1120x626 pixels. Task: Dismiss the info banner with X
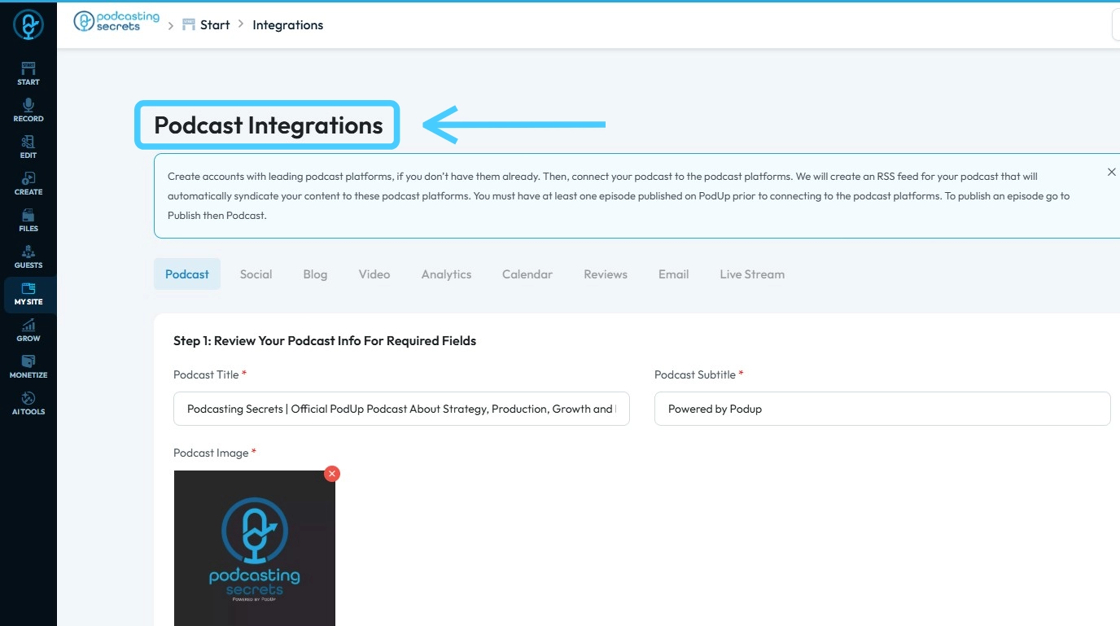1111,172
